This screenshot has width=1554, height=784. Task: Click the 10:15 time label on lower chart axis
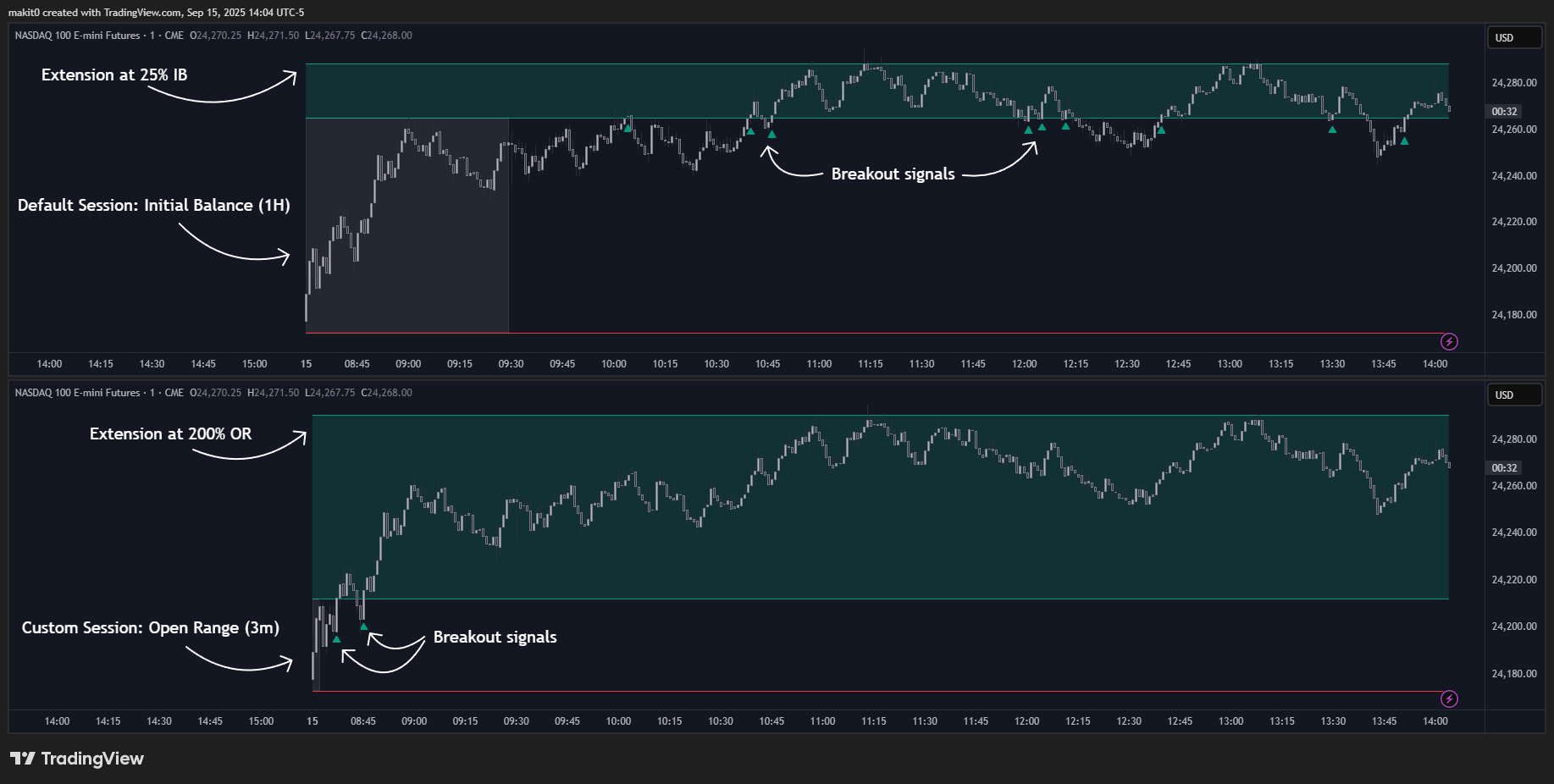click(669, 721)
